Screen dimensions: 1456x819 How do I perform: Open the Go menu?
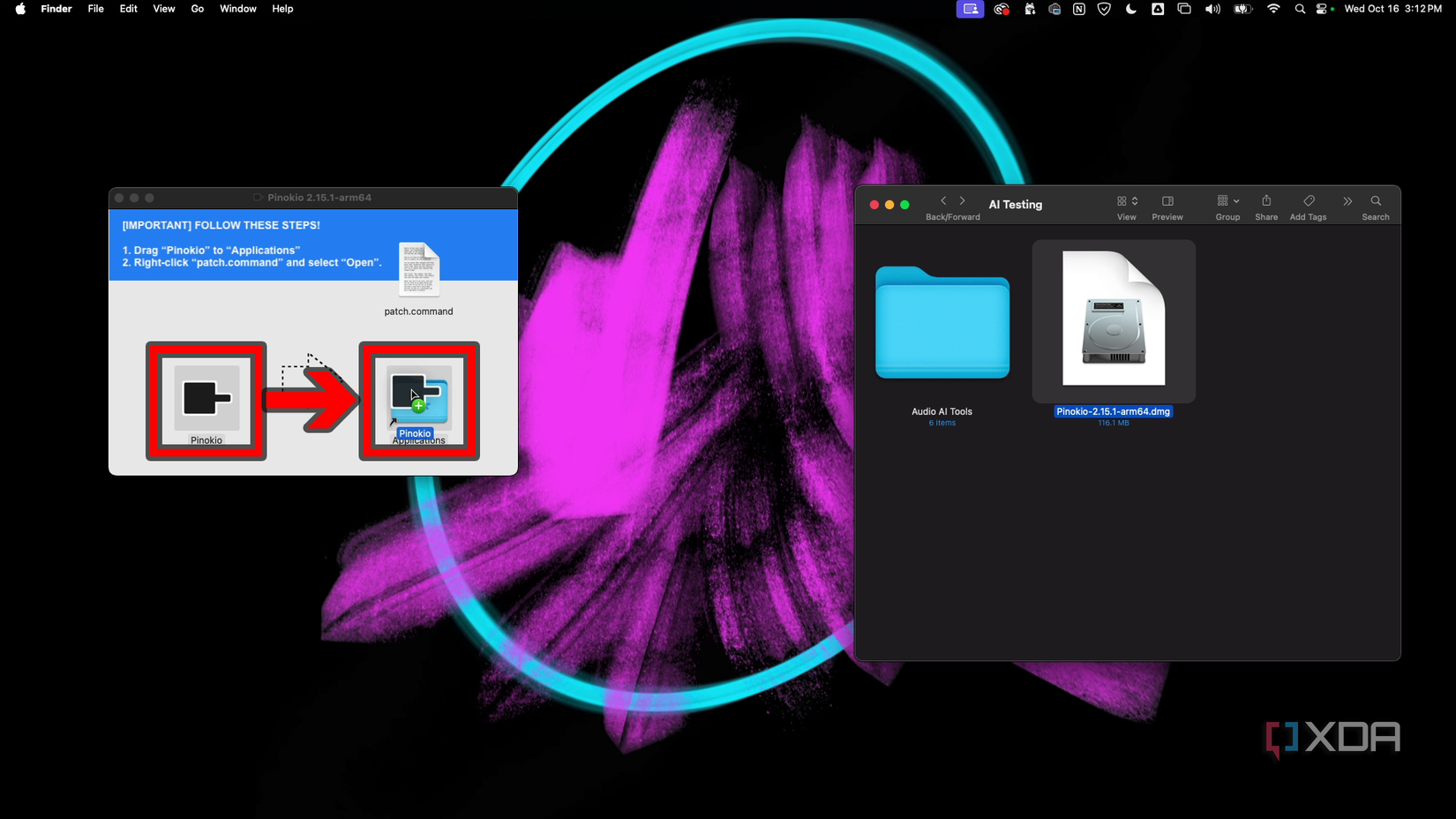pyautogui.click(x=197, y=9)
